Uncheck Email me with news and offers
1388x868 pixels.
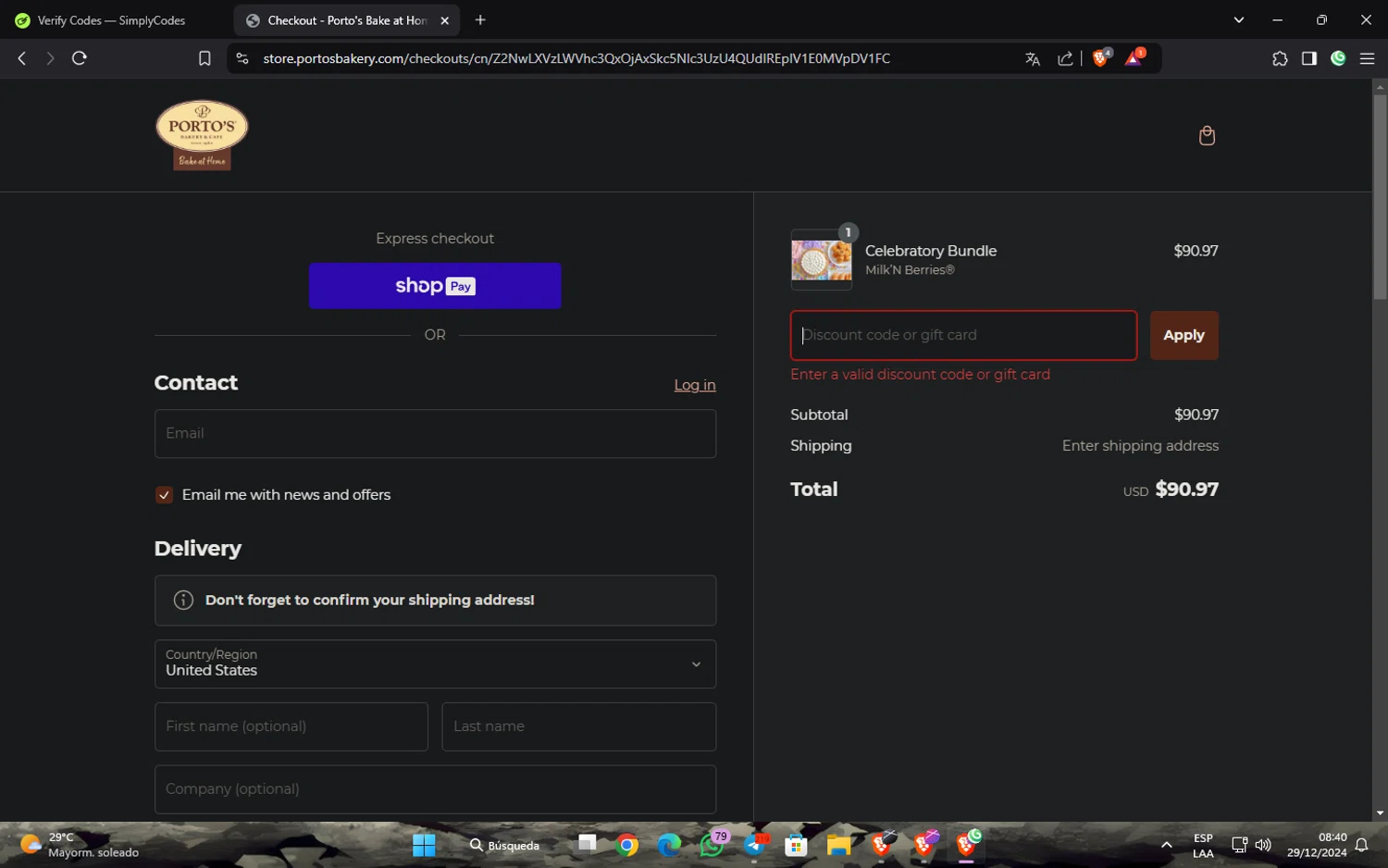tap(164, 495)
